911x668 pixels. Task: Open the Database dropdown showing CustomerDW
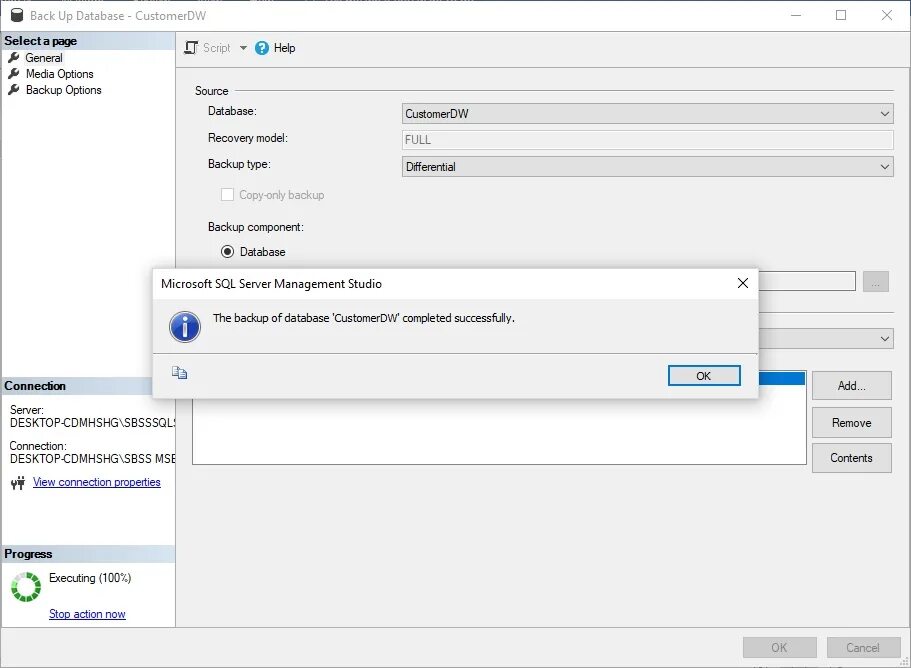point(647,114)
